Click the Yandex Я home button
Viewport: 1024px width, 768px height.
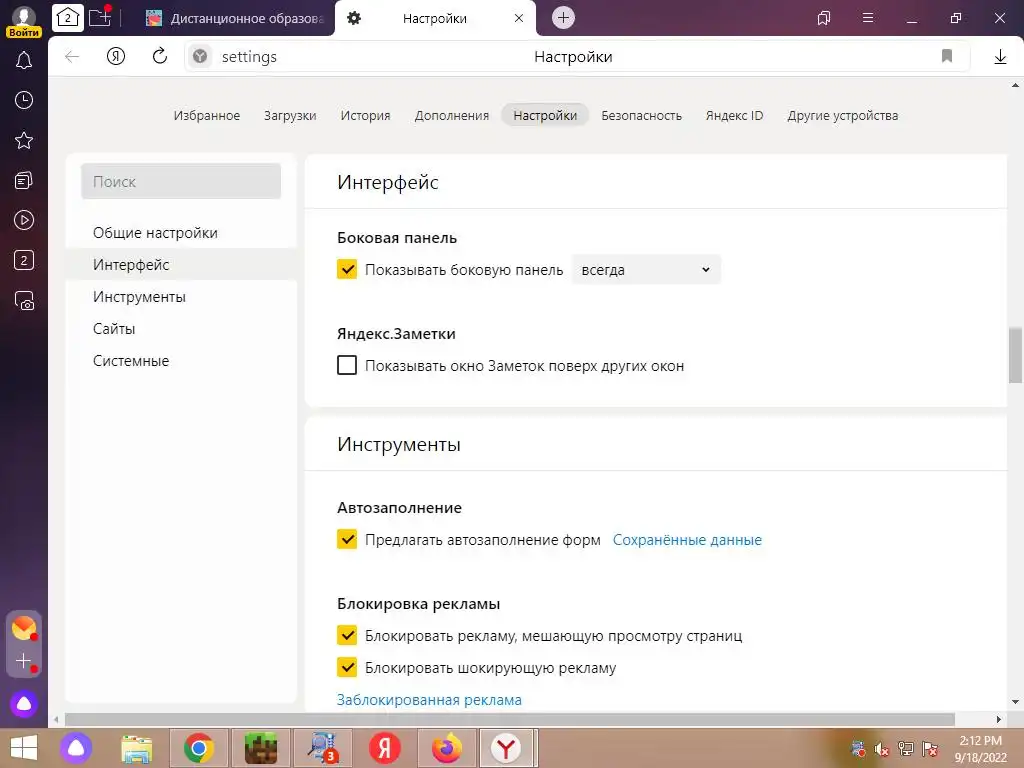[116, 57]
